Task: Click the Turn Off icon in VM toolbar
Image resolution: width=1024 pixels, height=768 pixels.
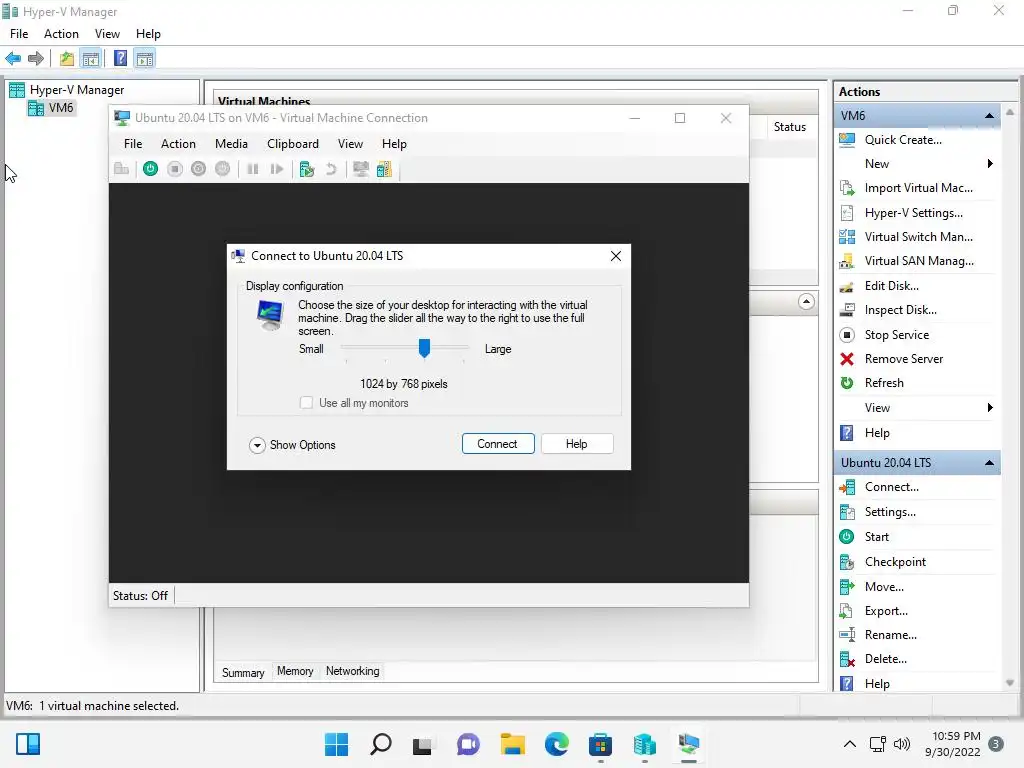Action: click(x=174, y=169)
